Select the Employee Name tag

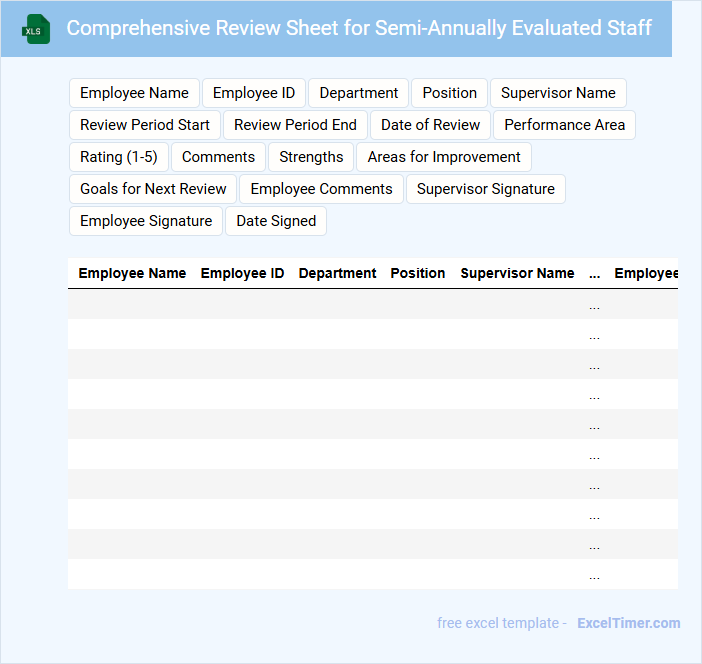(x=134, y=93)
